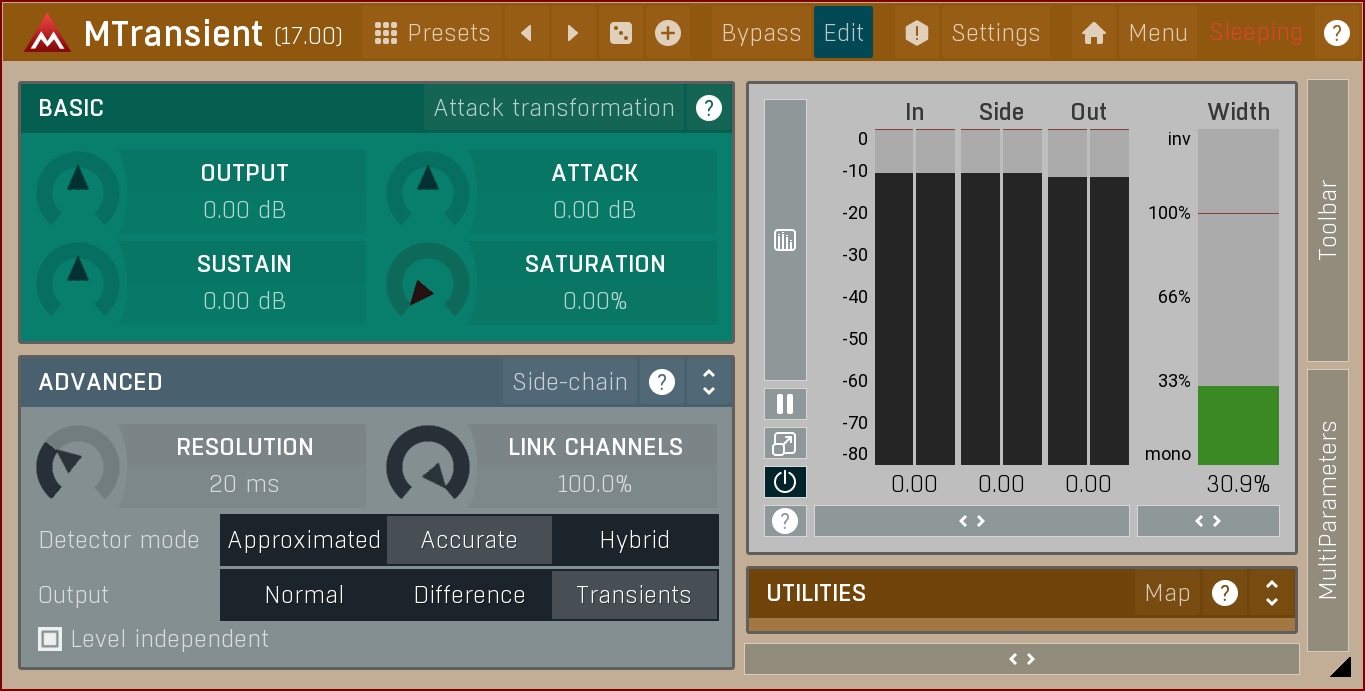The width and height of the screenshot is (1365, 691).
Task: Pop out the meters window icon
Action: [785, 443]
